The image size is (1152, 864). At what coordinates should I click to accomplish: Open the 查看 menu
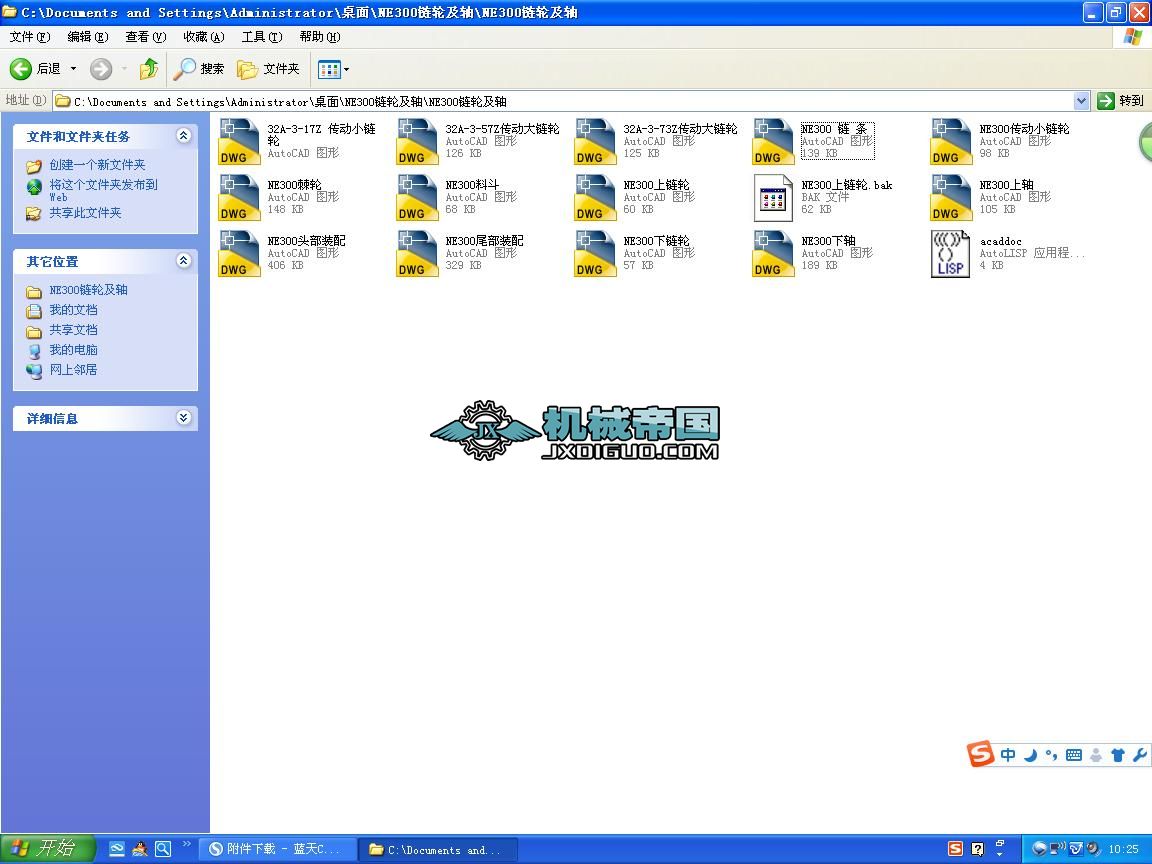point(144,36)
